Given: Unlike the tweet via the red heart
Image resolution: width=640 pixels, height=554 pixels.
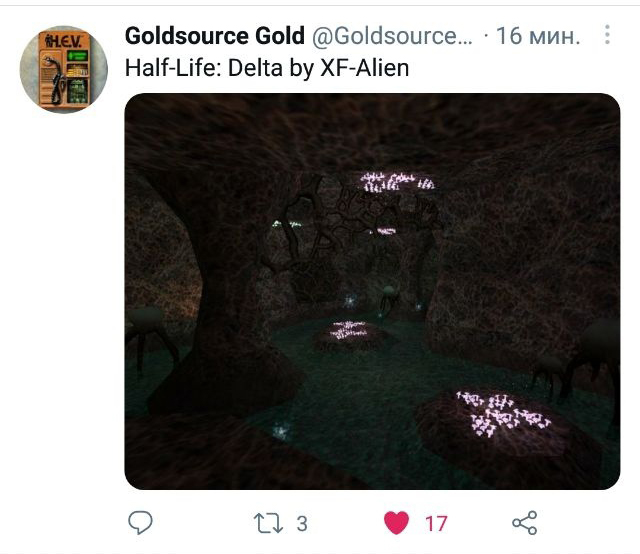Looking at the screenshot, I should pyautogui.click(x=396, y=523).
